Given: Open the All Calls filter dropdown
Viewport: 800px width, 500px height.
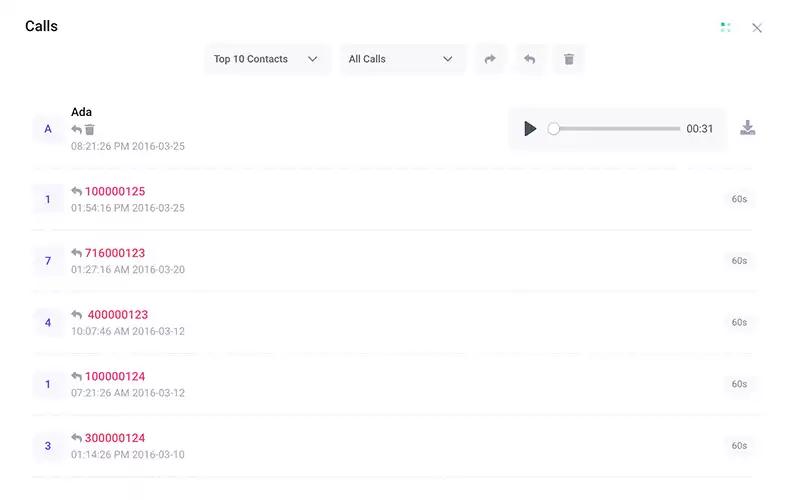Looking at the screenshot, I should pos(402,59).
